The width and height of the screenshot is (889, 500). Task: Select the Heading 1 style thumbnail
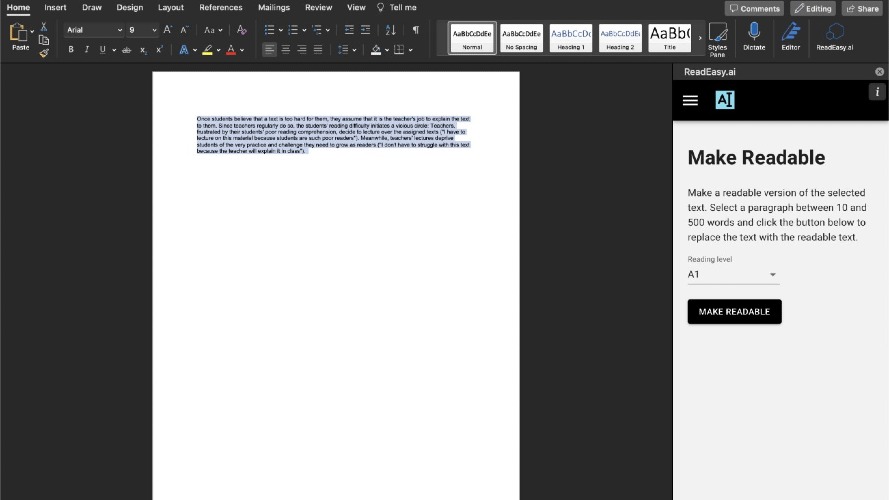(x=570, y=38)
